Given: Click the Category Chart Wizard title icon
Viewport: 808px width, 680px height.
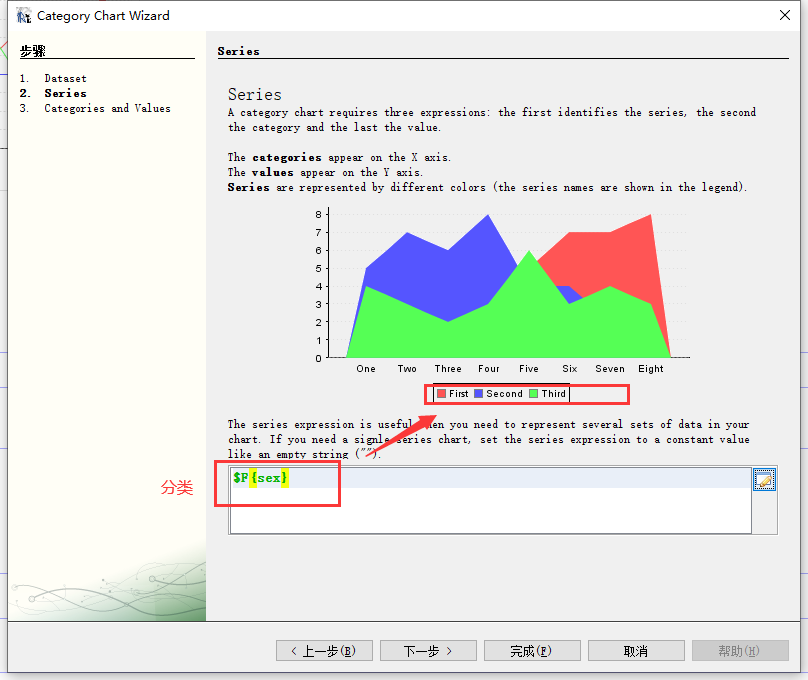Looking at the screenshot, I should (24, 16).
